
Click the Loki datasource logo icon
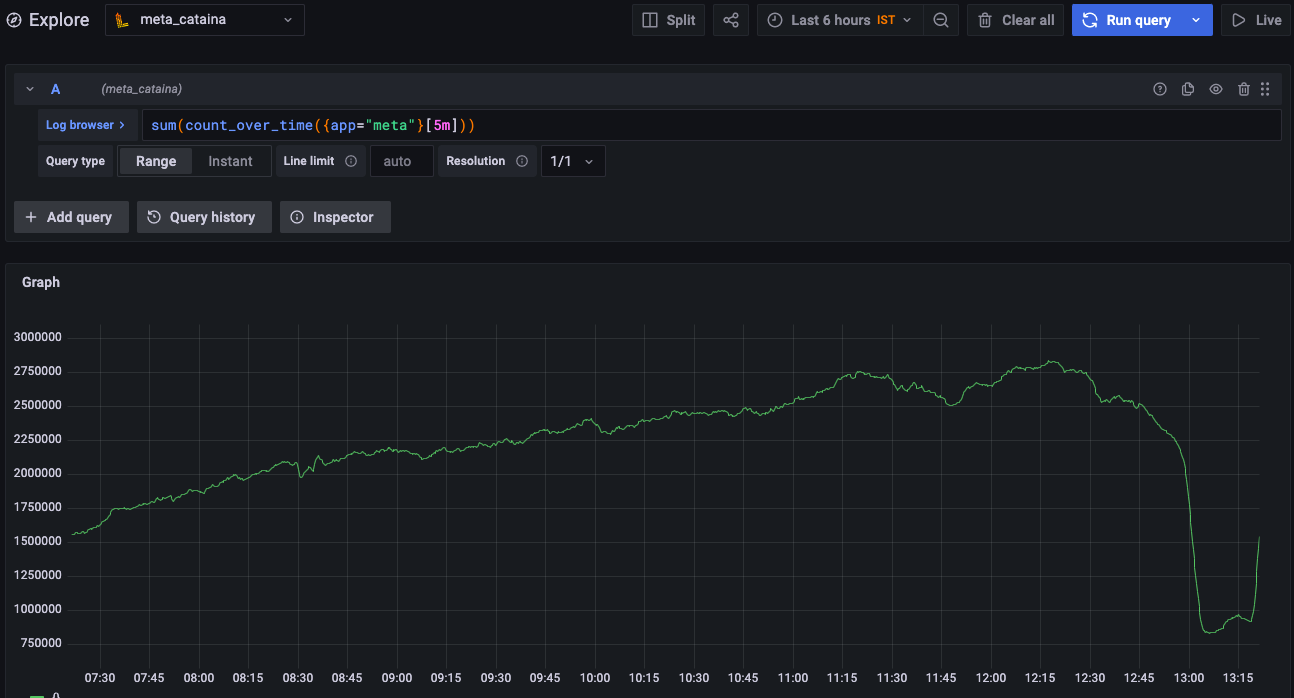coord(121,20)
